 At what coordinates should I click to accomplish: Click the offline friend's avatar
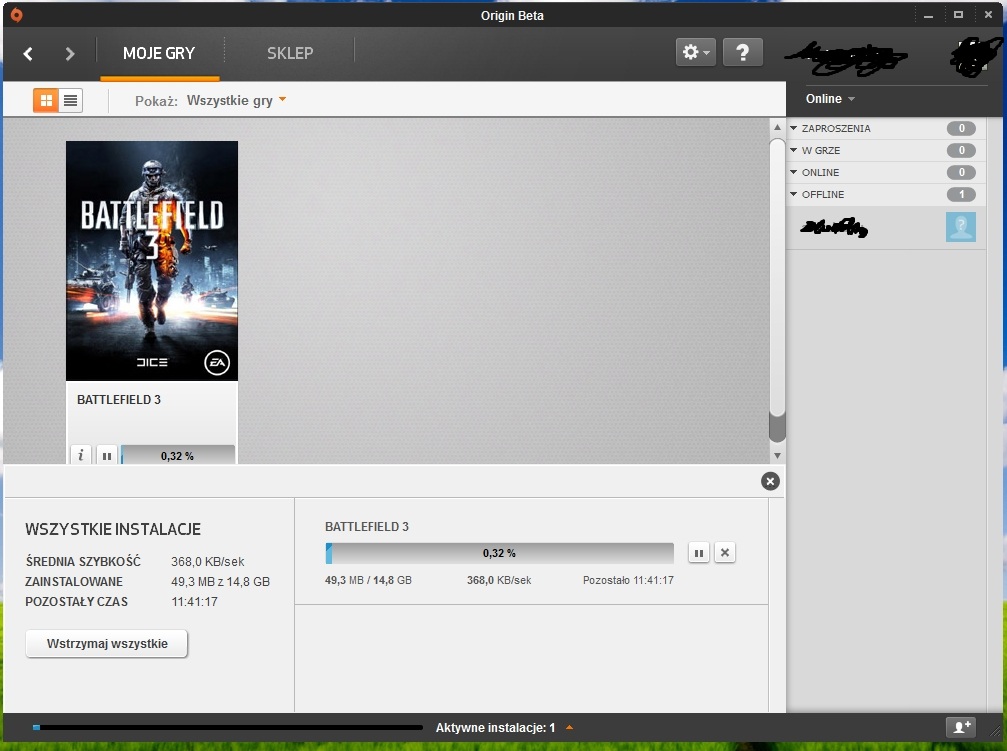pyautogui.click(x=961, y=227)
